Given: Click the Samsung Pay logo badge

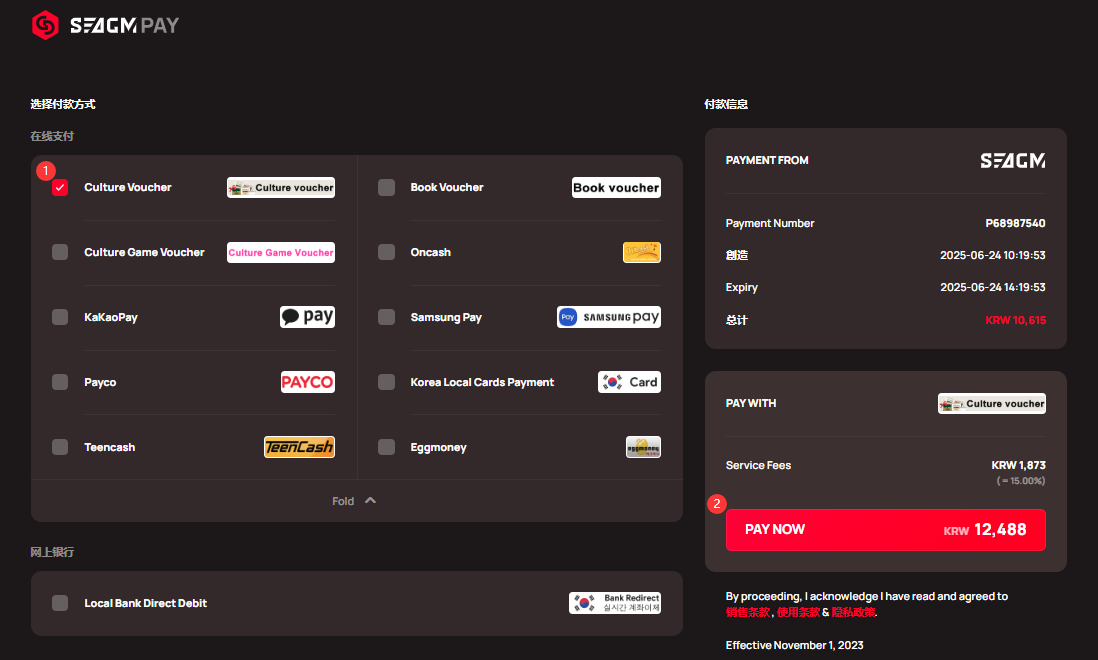Looking at the screenshot, I should [609, 317].
